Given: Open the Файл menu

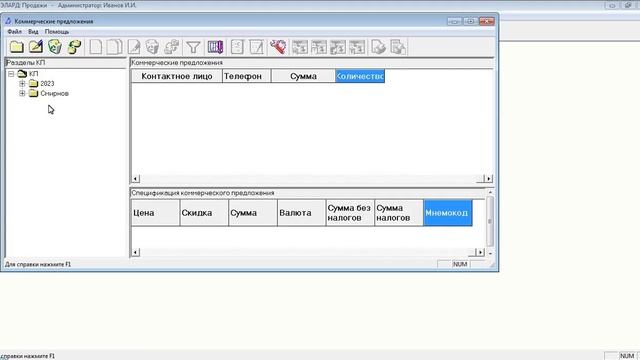Looking at the screenshot, I should [x=15, y=31].
